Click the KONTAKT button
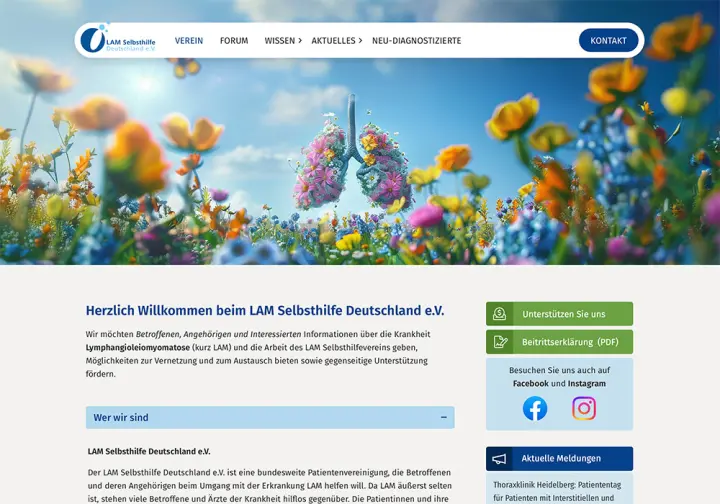 (x=608, y=40)
